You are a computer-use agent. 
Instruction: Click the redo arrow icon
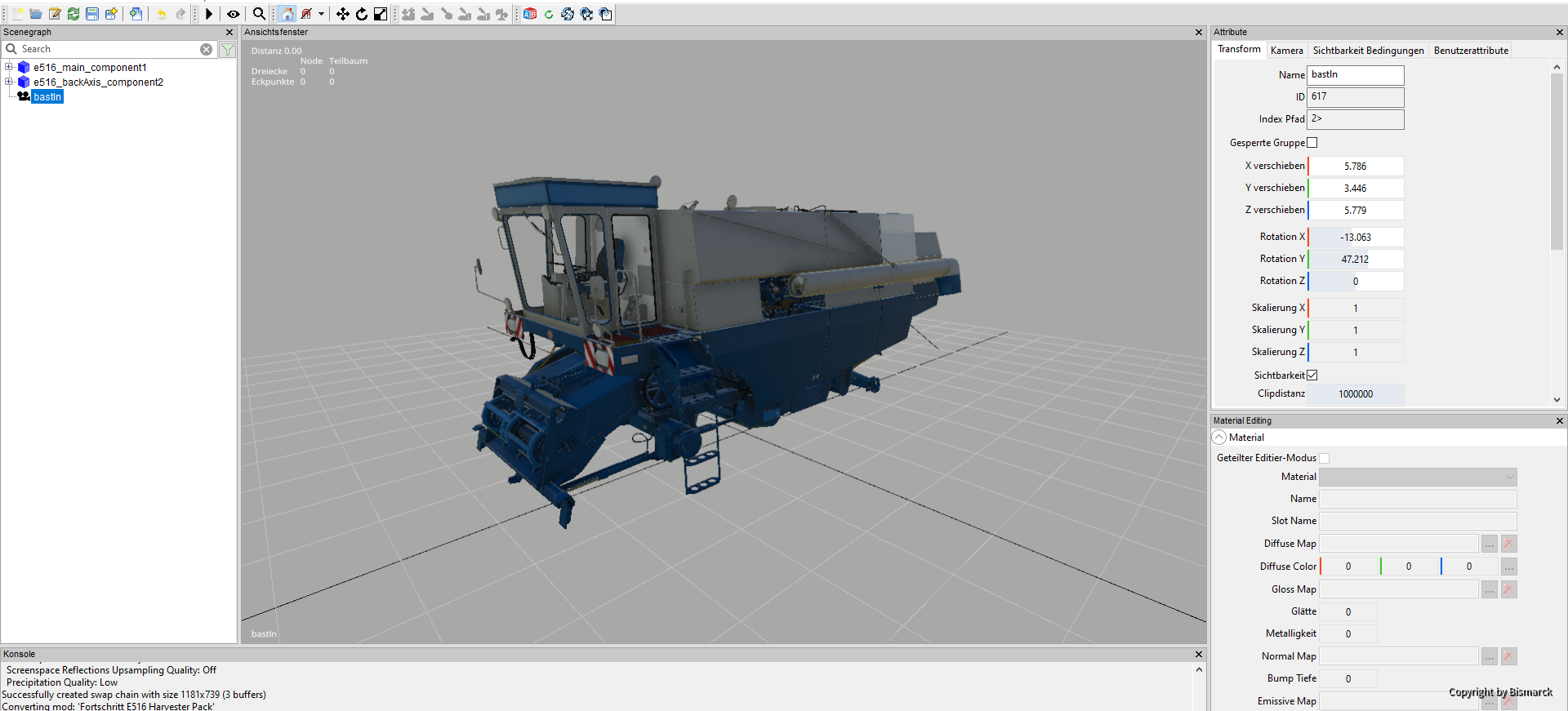pyautogui.click(x=180, y=14)
